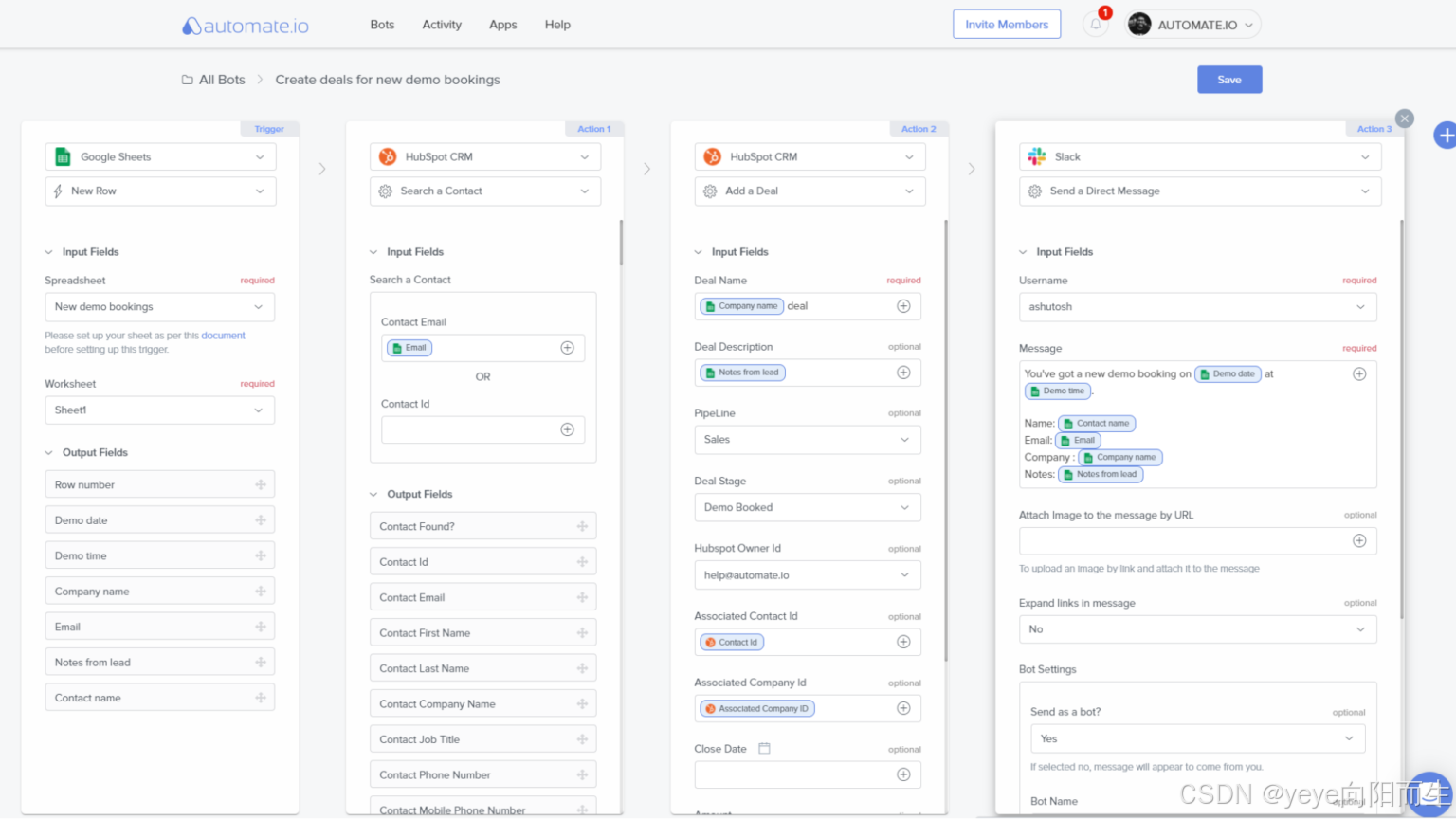This screenshot has height=819, width=1456.
Task: Open the Help menu
Action: (x=557, y=25)
